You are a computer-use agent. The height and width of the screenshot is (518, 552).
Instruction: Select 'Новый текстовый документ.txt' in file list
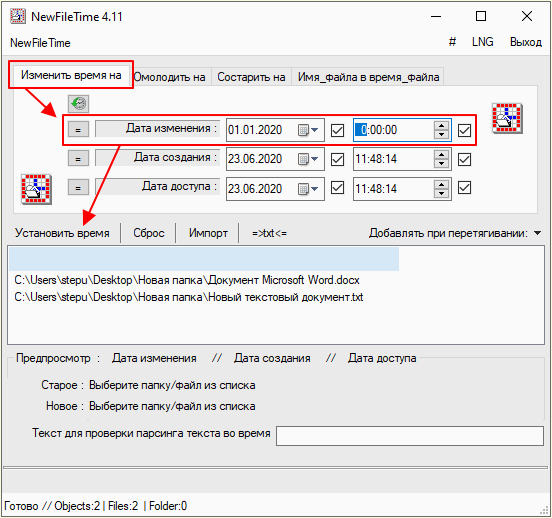click(x=189, y=297)
